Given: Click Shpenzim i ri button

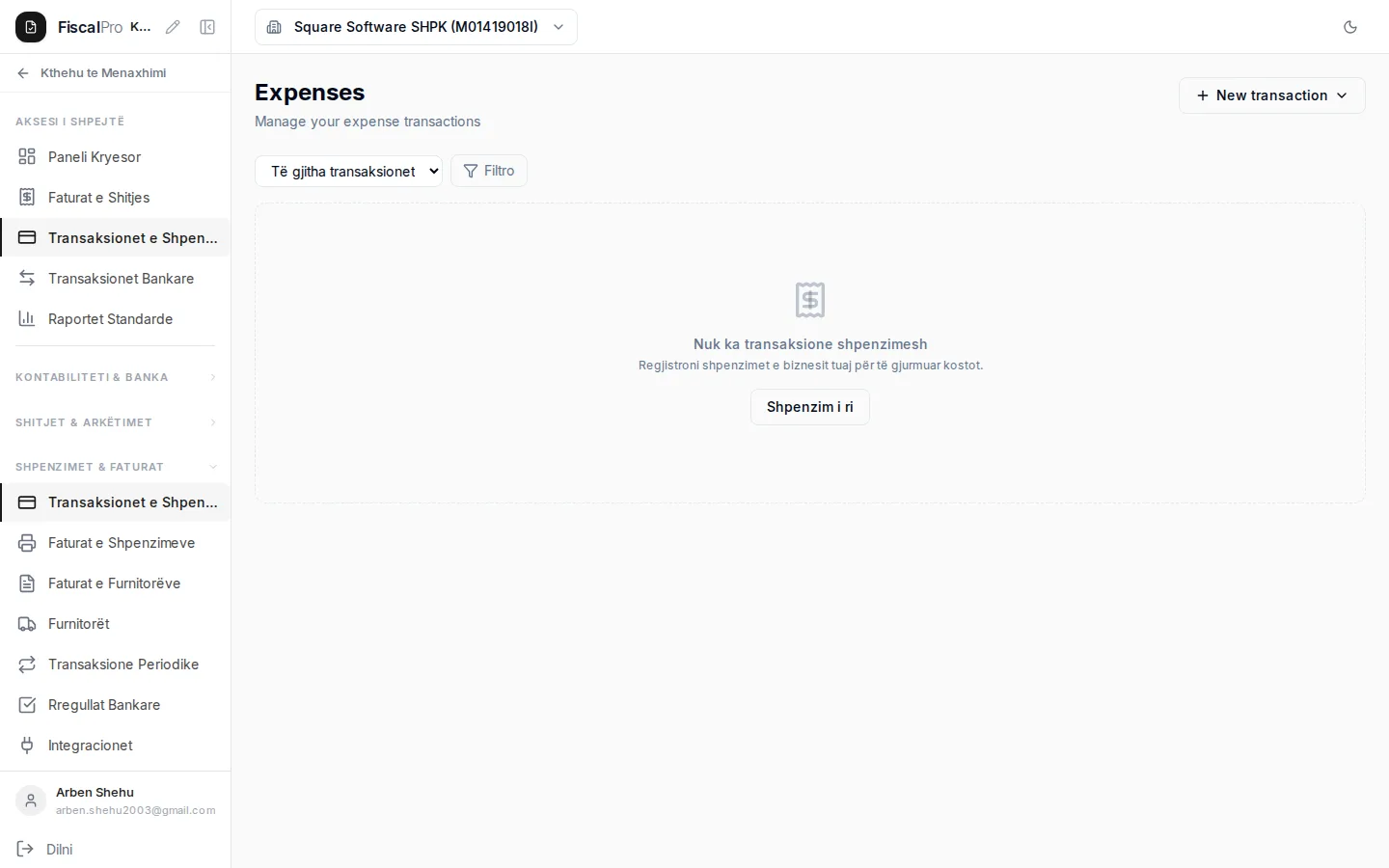Looking at the screenshot, I should (x=810, y=407).
